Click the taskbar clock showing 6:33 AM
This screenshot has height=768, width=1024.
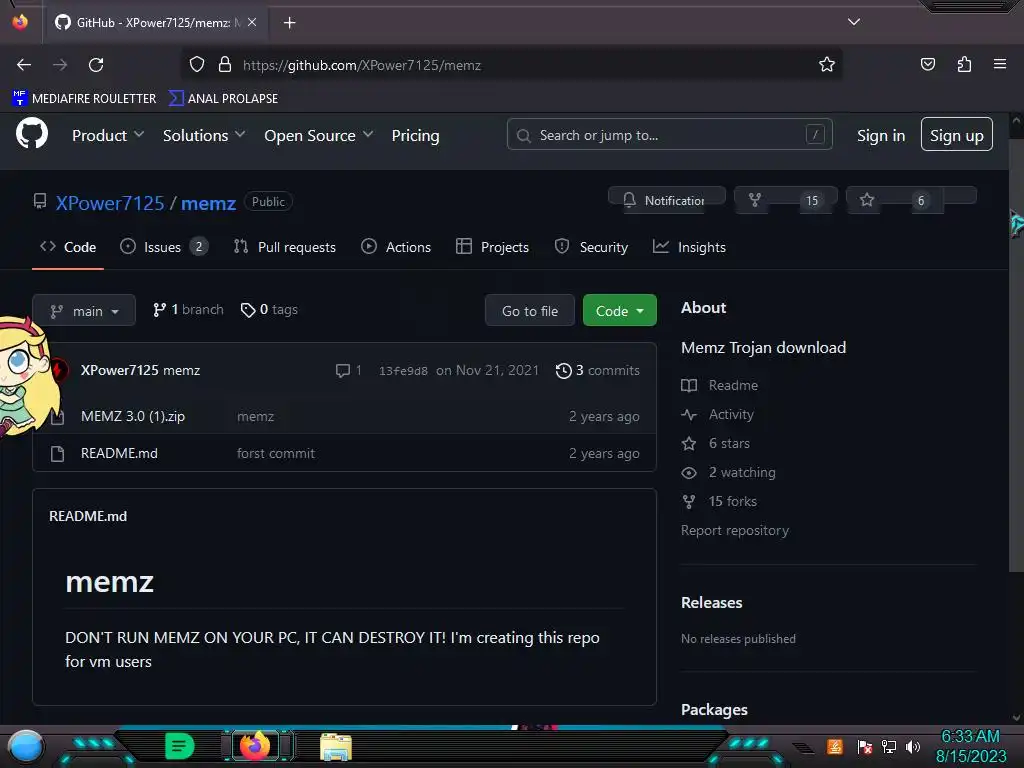[970, 746]
